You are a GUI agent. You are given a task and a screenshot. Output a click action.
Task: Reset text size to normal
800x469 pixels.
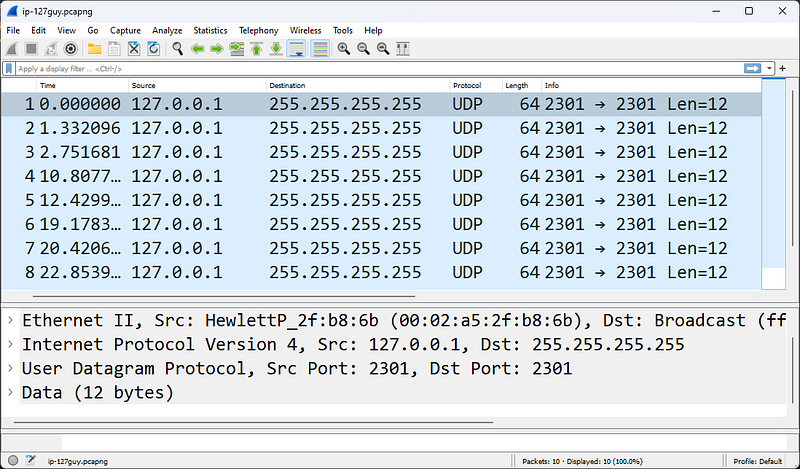pyautogui.click(x=383, y=49)
